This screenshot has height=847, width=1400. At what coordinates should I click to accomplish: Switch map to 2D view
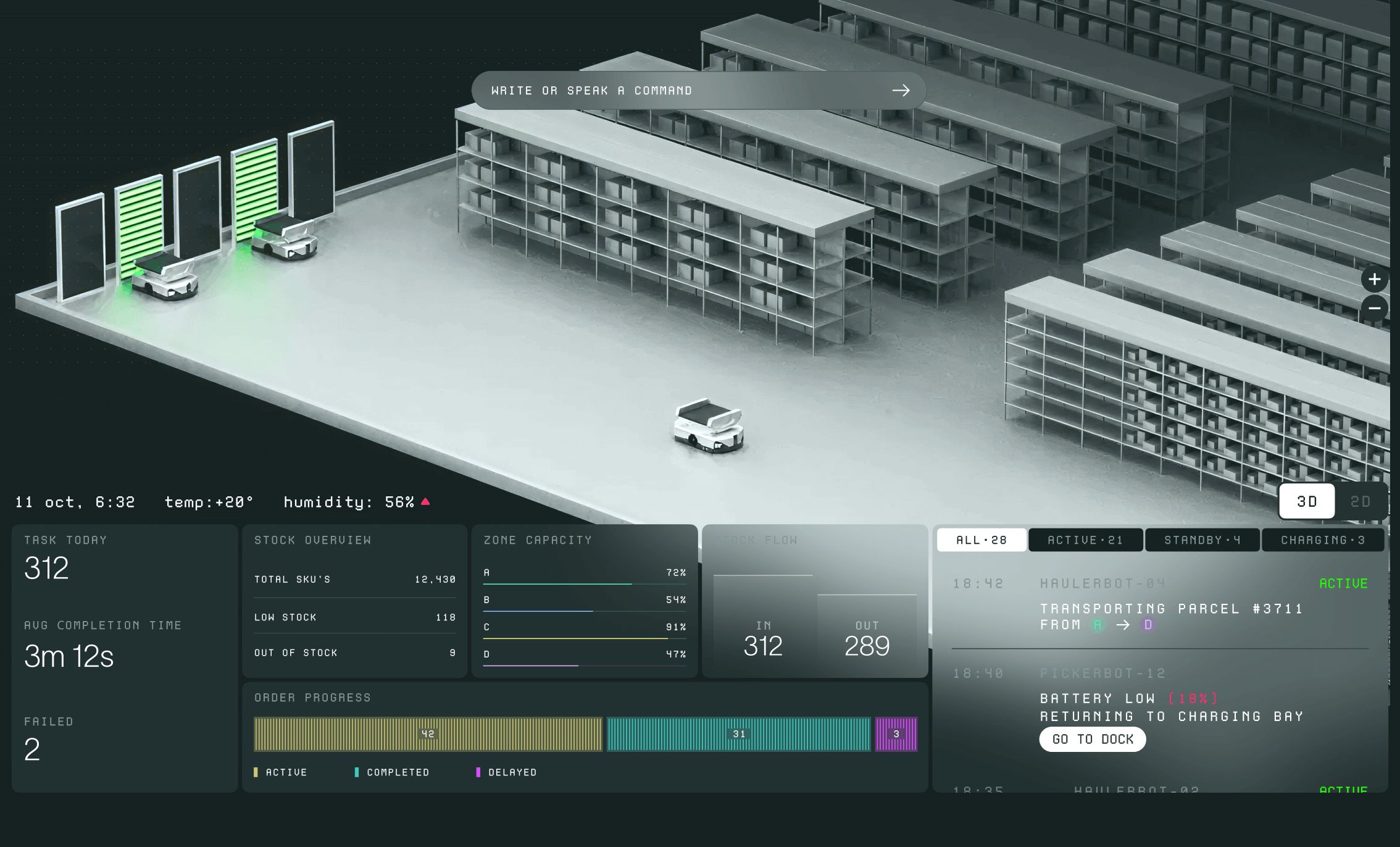tap(1360, 501)
